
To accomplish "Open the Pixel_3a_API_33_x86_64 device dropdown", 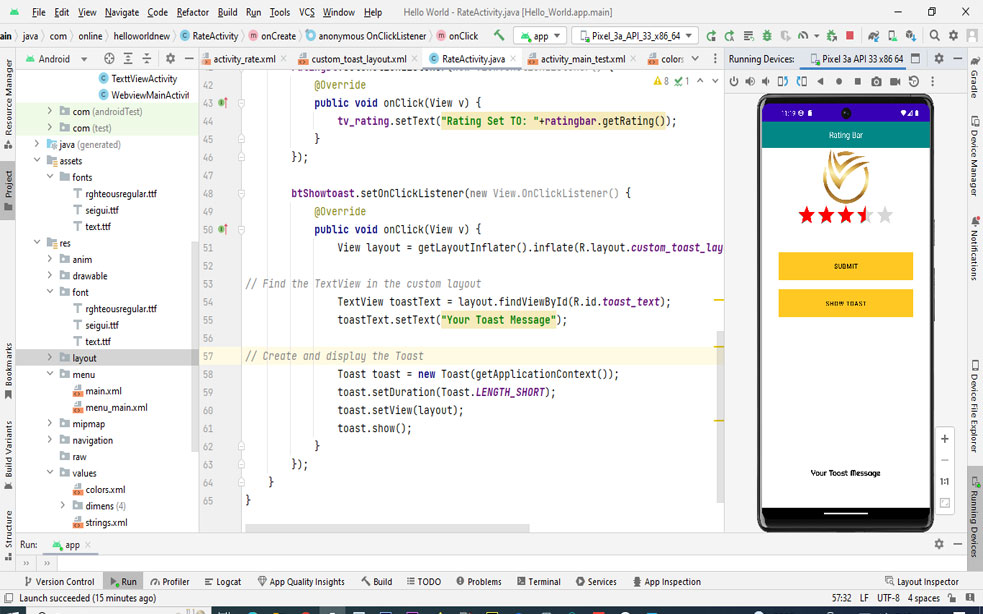I will [x=634, y=36].
